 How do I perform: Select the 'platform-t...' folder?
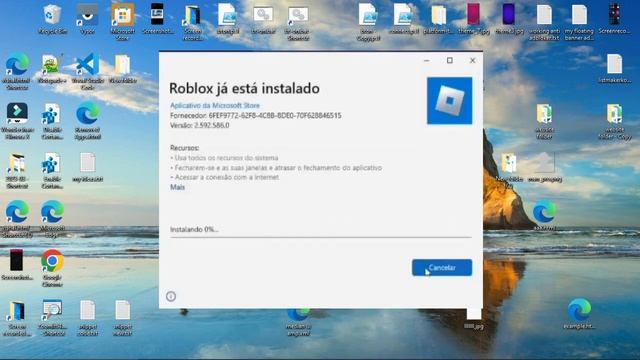(438, 19)
